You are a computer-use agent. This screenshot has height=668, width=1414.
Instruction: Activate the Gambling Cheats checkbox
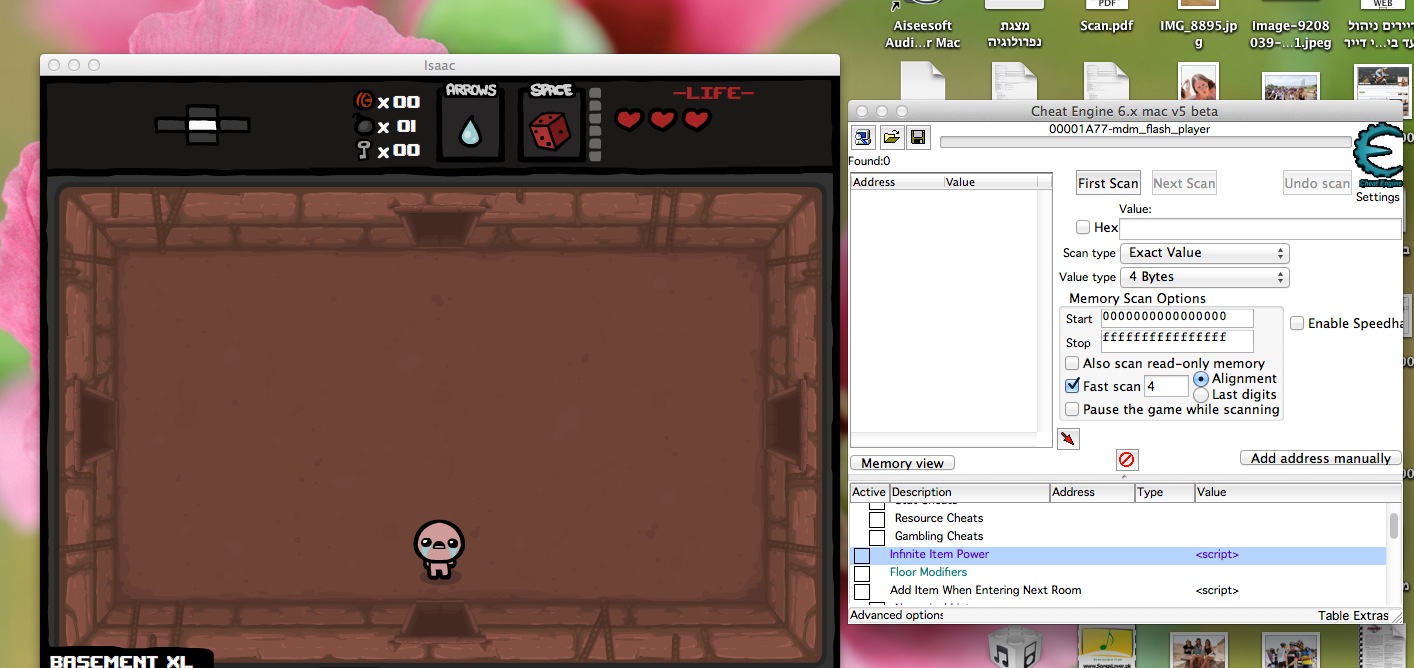click(x=877, y=537)
